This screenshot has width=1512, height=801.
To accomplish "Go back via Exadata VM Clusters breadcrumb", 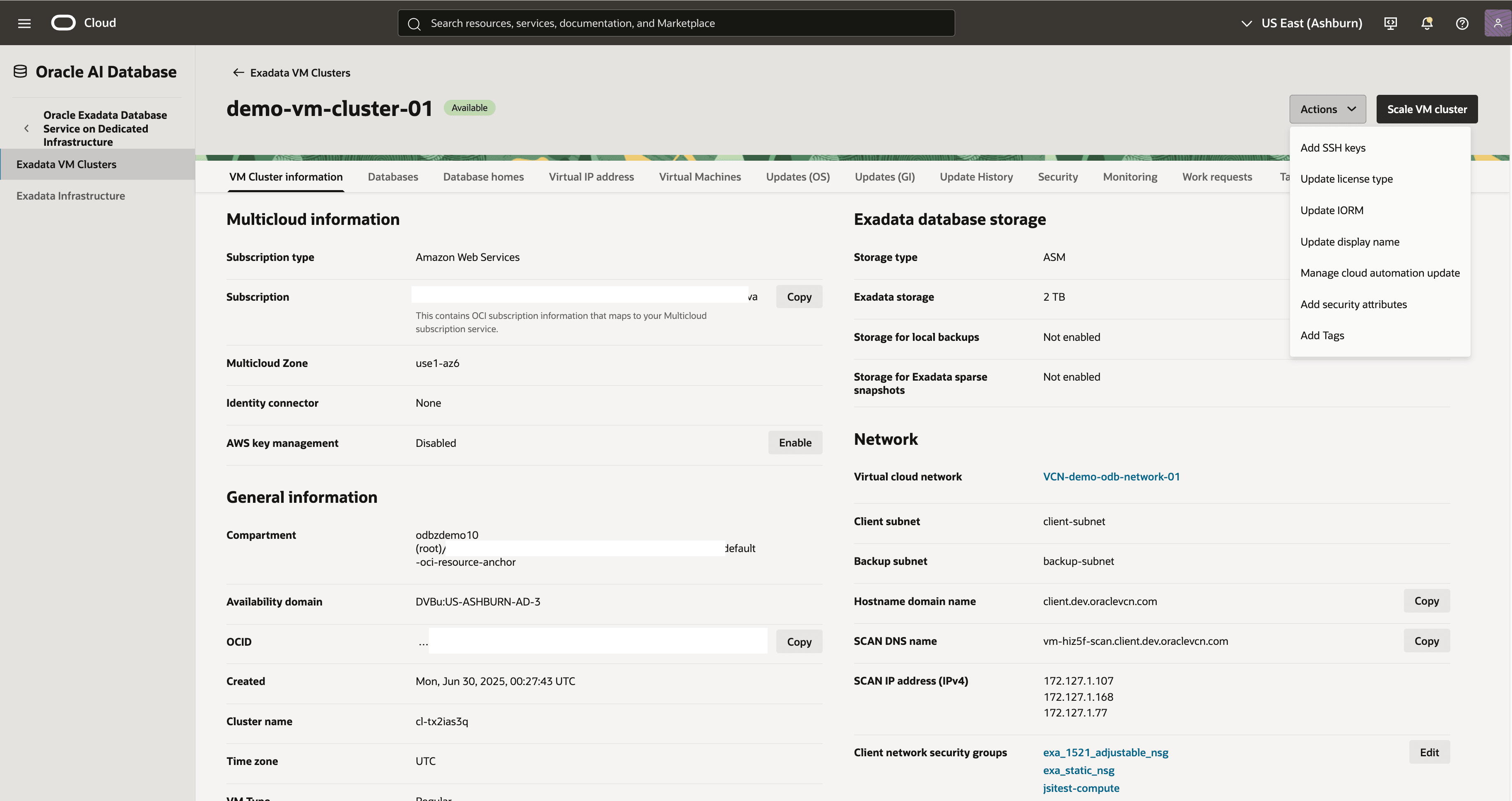I will 300,72.
